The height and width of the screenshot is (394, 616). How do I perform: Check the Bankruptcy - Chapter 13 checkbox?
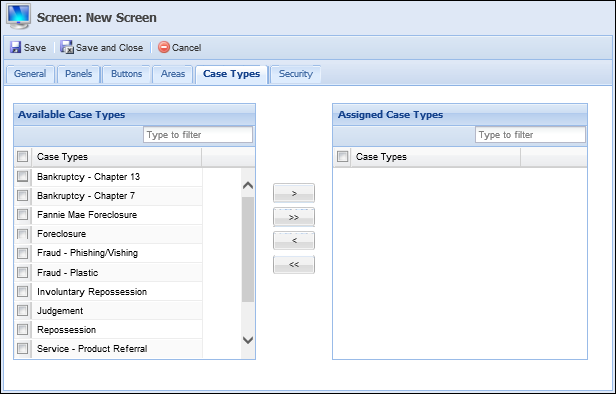[x=23, y=176]
